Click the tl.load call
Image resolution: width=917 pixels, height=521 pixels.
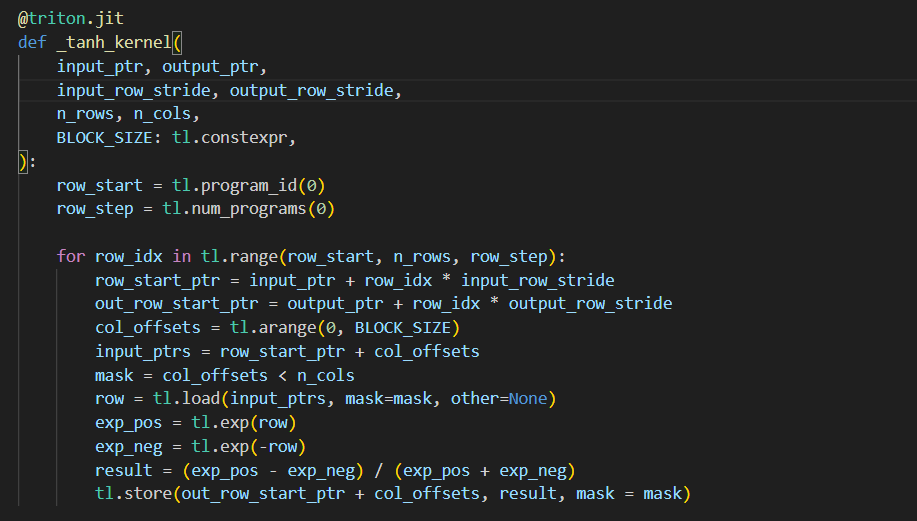coord(354,399)
